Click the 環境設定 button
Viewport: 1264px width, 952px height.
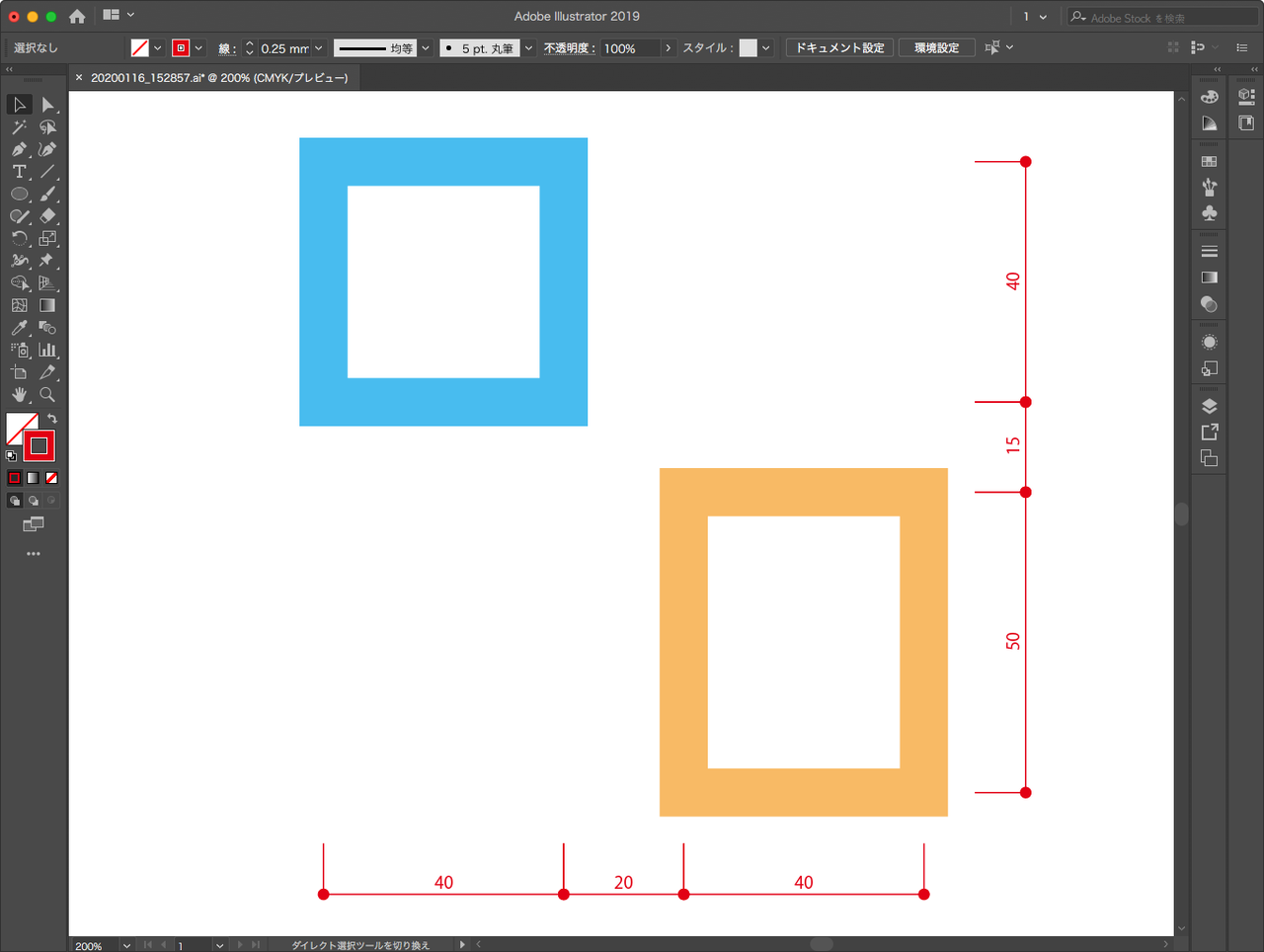coord(936,47)
